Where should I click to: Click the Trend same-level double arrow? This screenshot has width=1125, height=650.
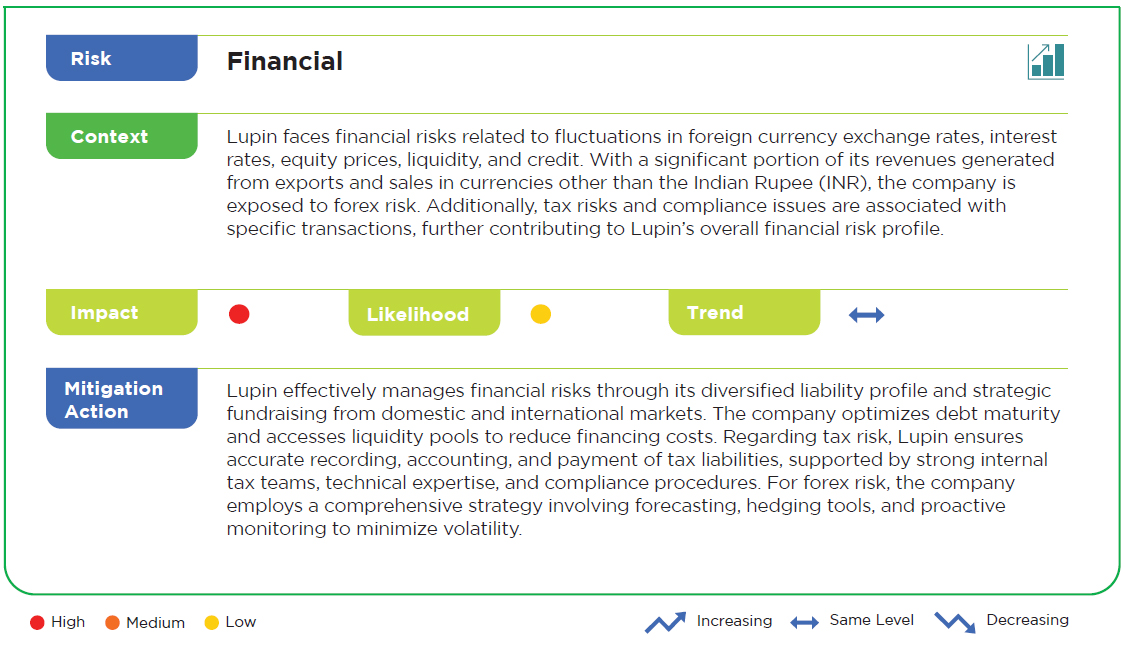(x=867, y=315)
